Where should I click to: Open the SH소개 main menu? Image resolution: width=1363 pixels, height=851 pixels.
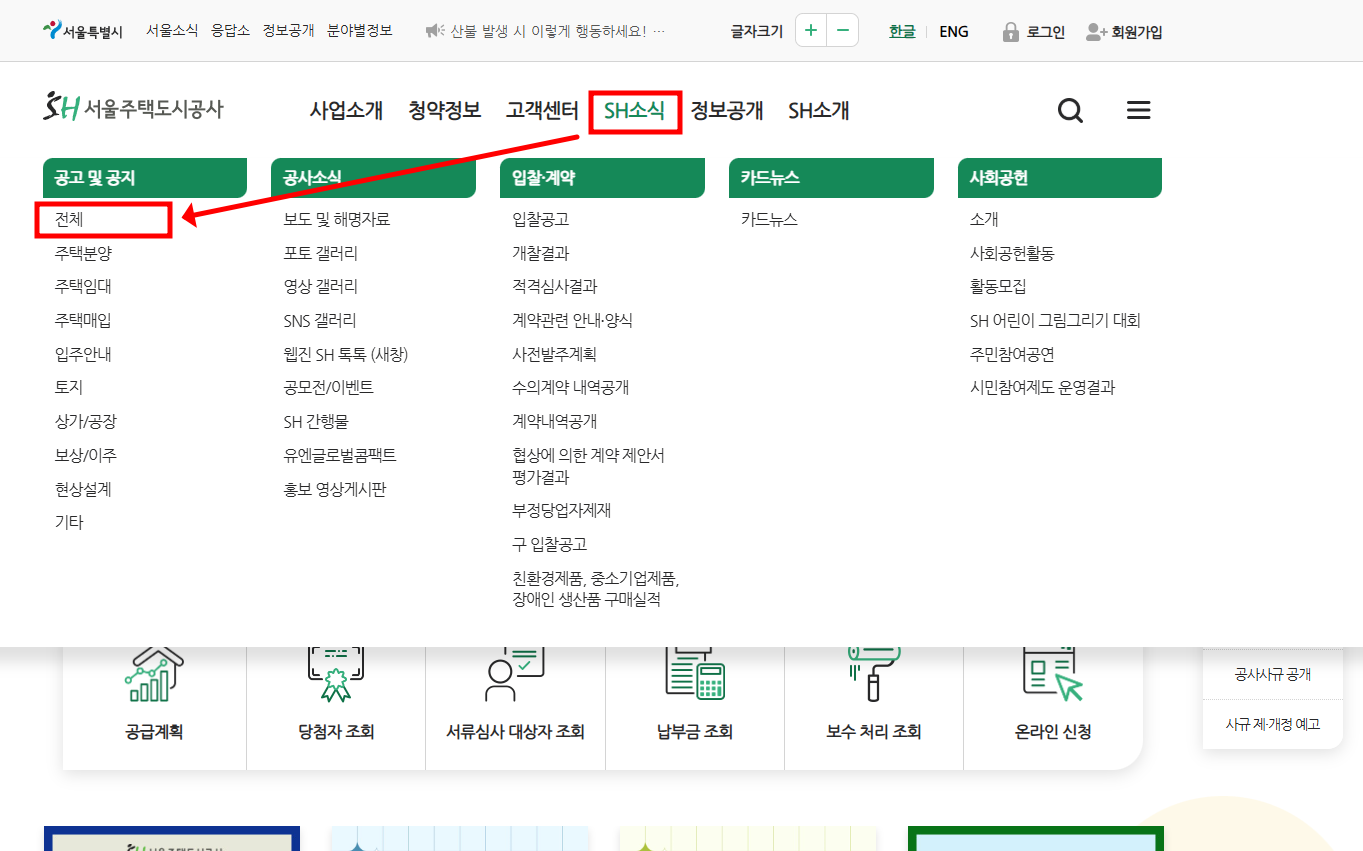(x=819, y=111)
